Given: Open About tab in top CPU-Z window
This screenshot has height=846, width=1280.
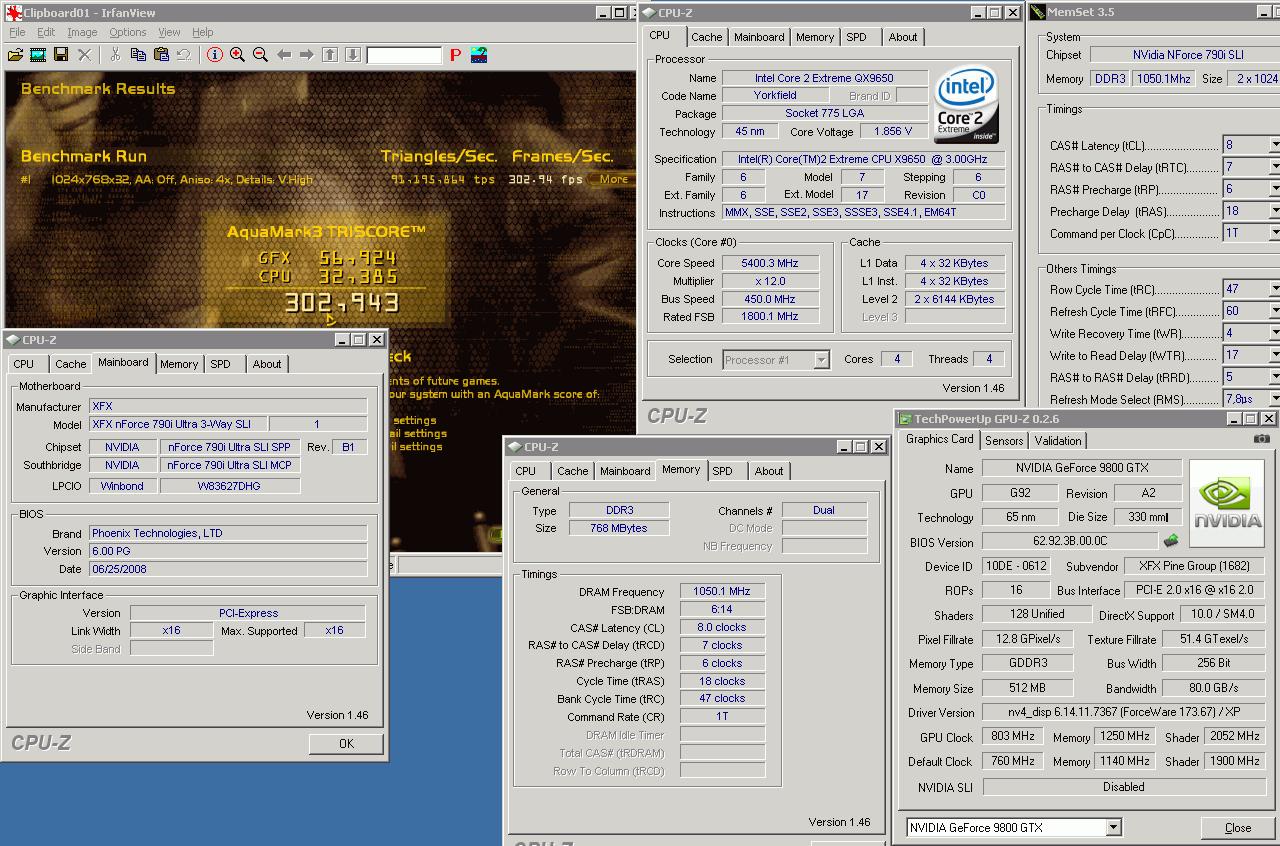Looking at the screenshot, I should pos(902,37).
